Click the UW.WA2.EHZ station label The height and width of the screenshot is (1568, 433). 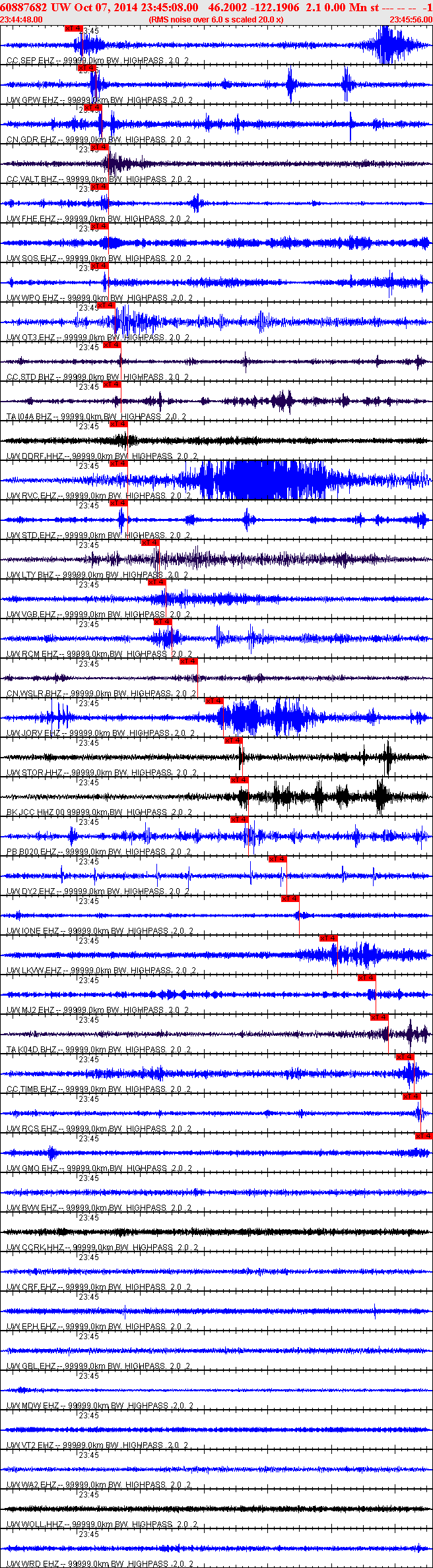tap(98, 1485)
